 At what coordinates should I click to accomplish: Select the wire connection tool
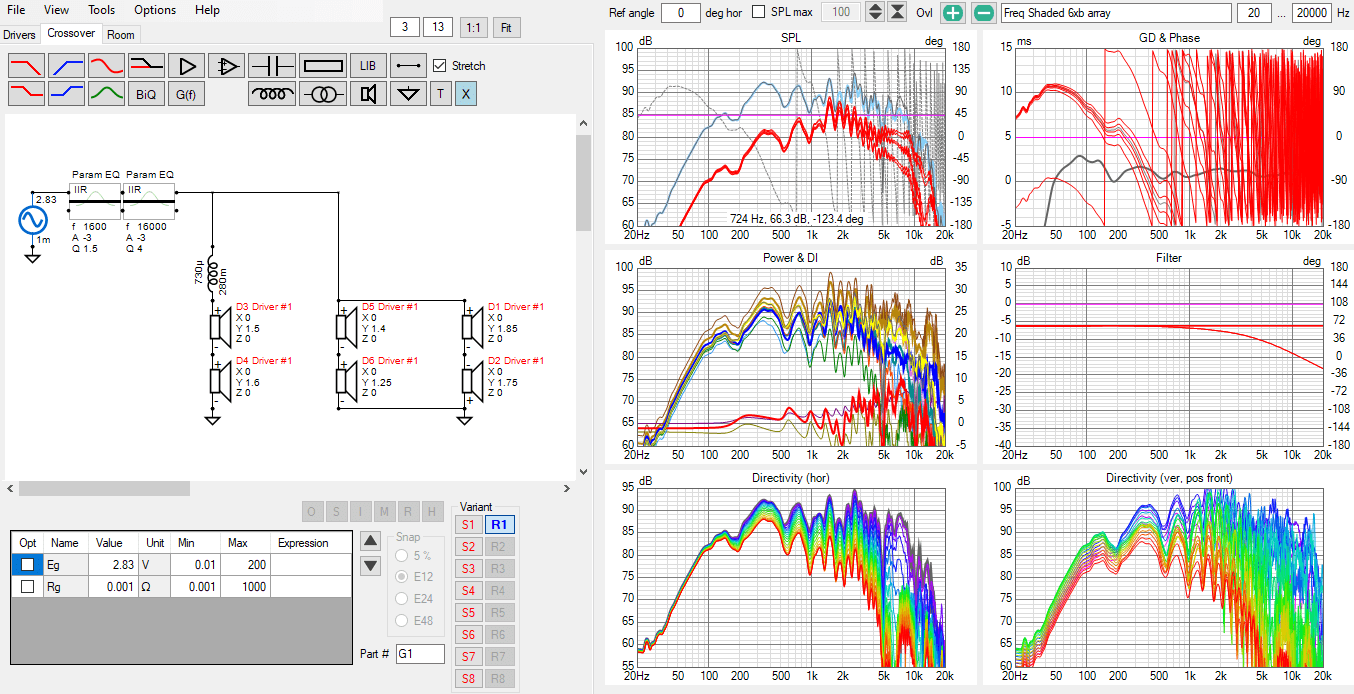pyautogui.click(x=408, y=66)
